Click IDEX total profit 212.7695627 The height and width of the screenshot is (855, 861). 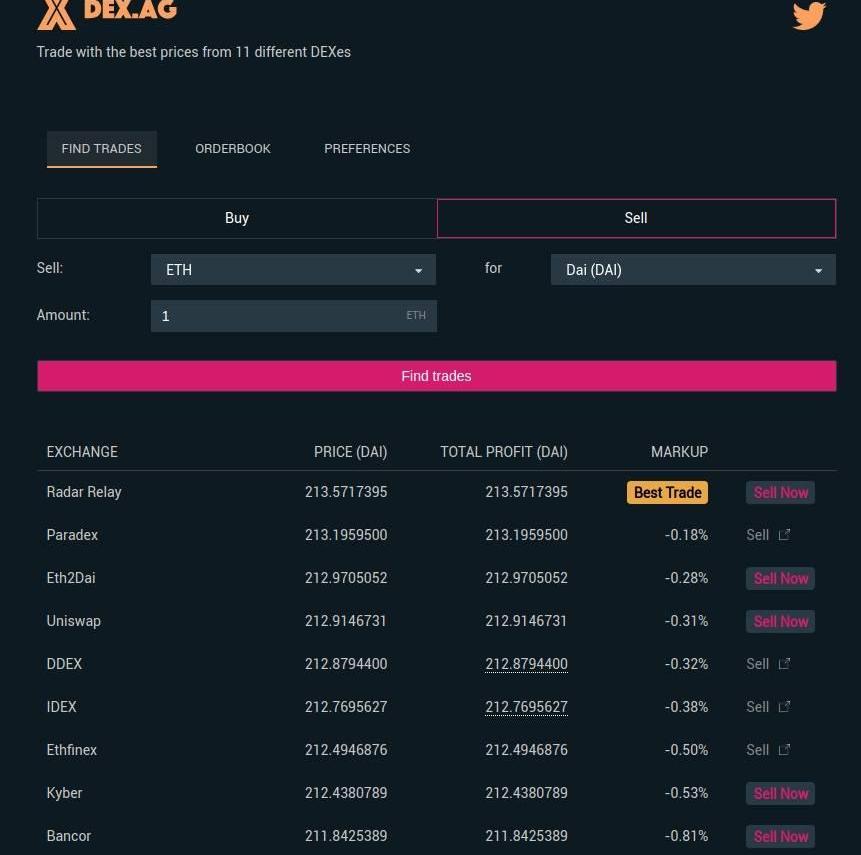click(526, 707)
